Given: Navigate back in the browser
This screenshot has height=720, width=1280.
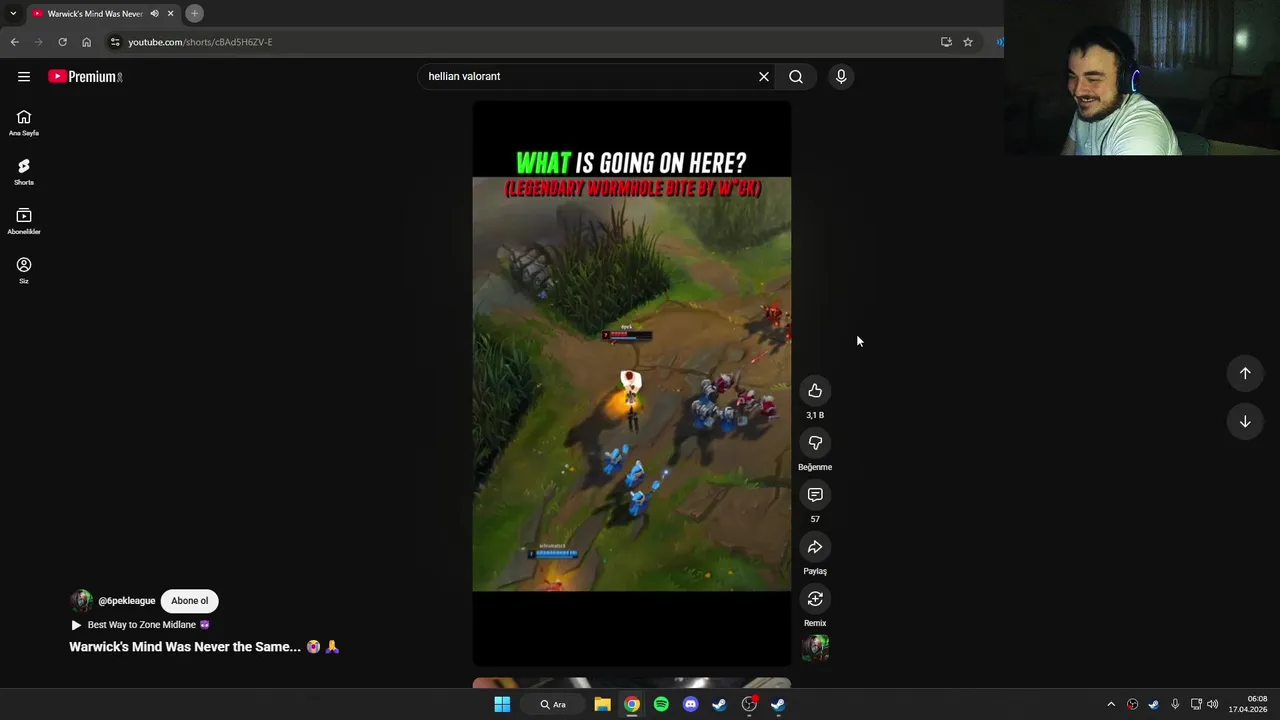Looking at the screenshot, I should pyautogui.click(x=14, y=42).
